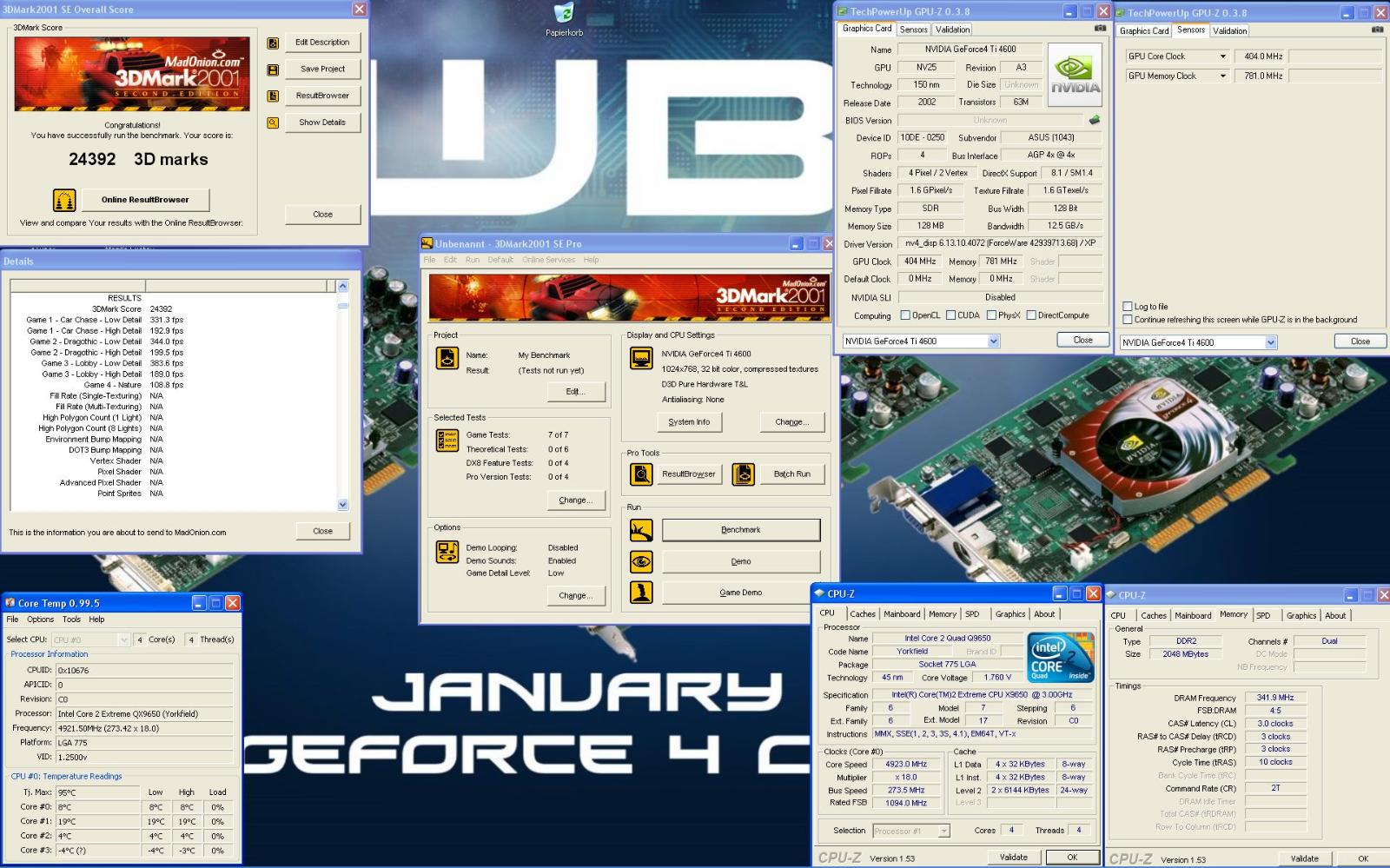Click the Online ResultBrowser yellow icon
Image resolution: width=1390 pixels, height=868 pixels.
(64, 201)
